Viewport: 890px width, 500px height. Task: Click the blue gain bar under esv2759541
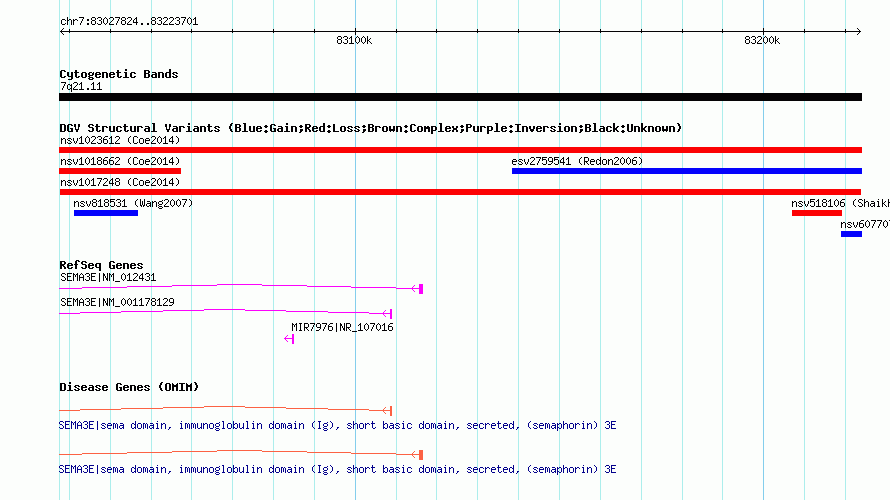[687, 171]
